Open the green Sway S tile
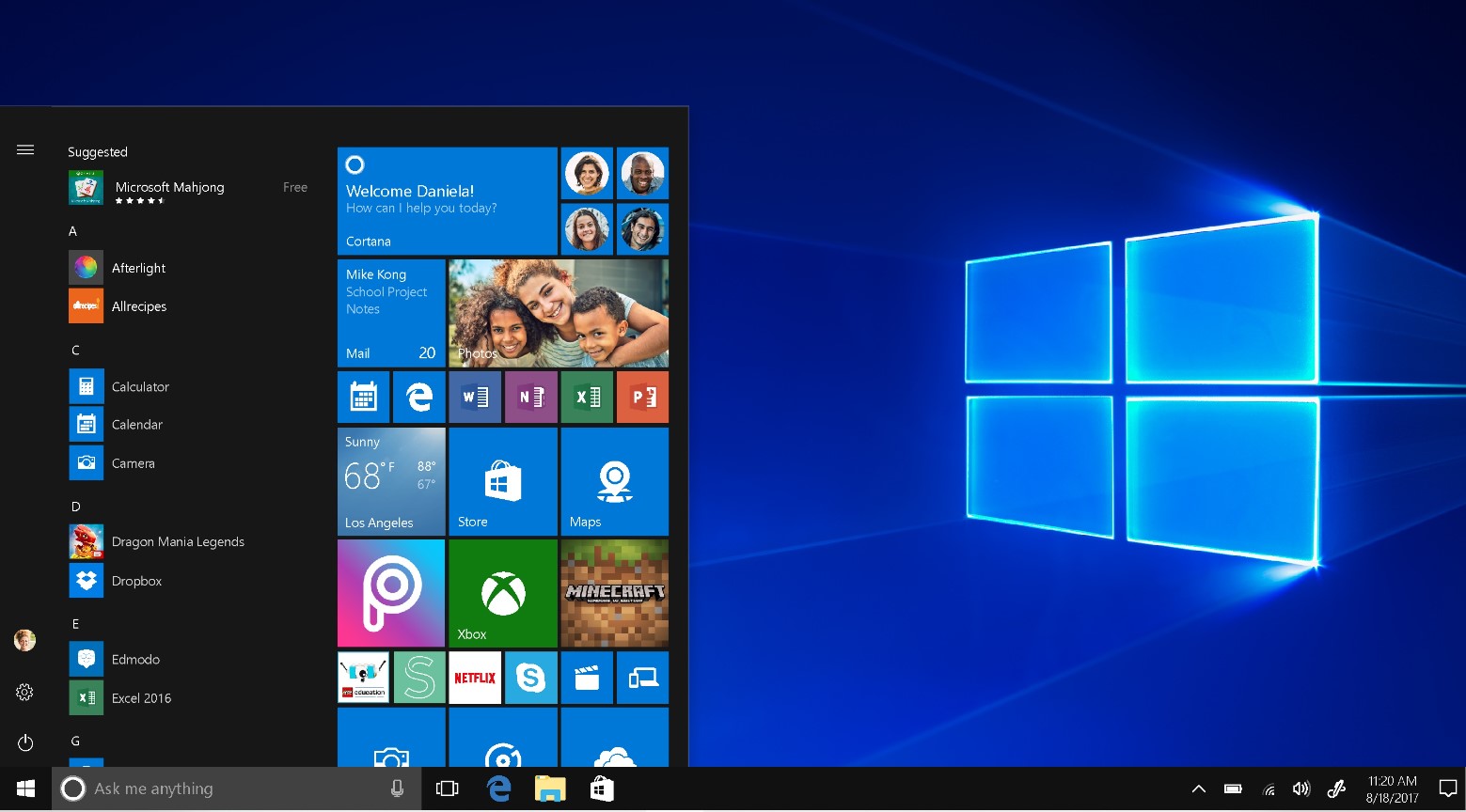 pos(418,678)
